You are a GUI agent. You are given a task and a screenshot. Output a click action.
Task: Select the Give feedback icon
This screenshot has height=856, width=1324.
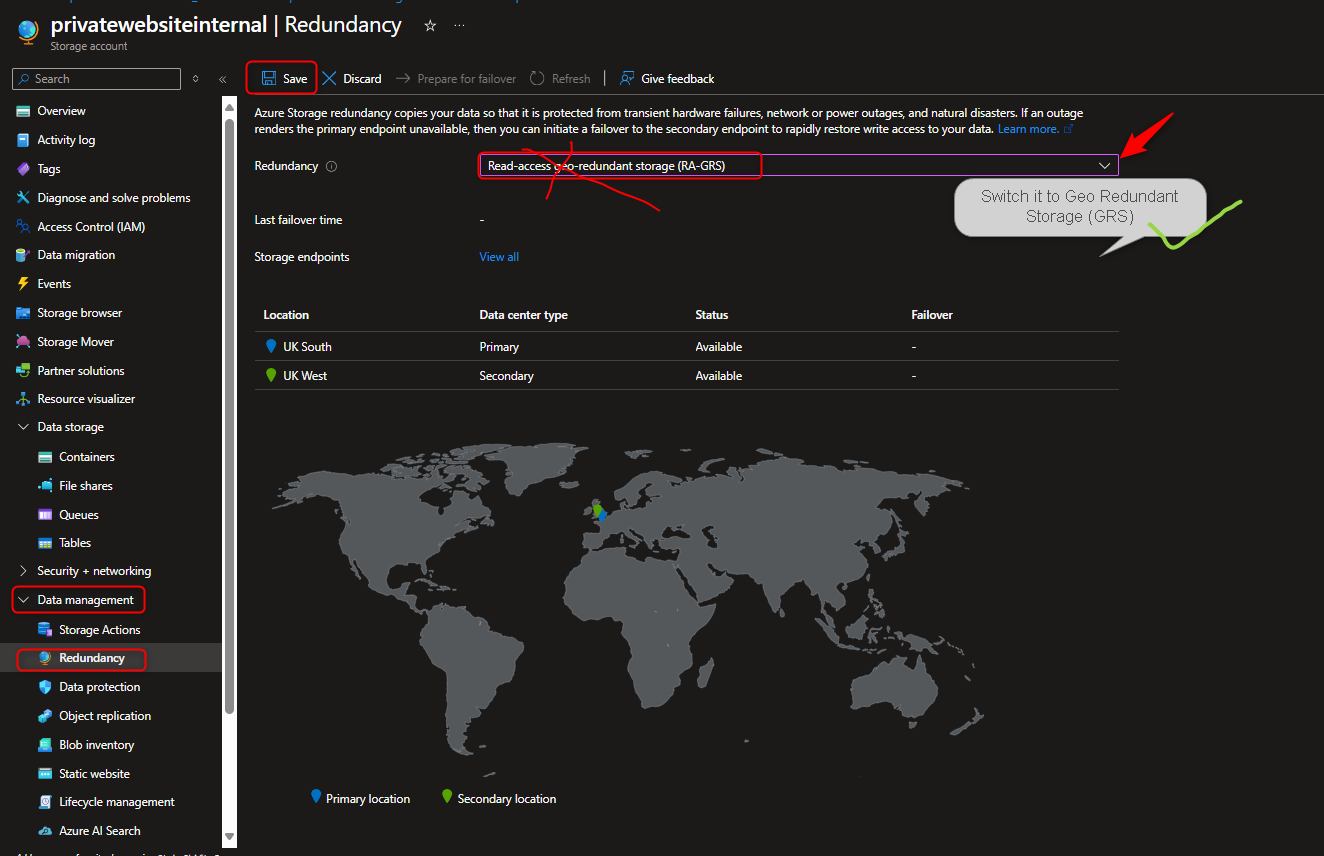(x=627, y=78)
